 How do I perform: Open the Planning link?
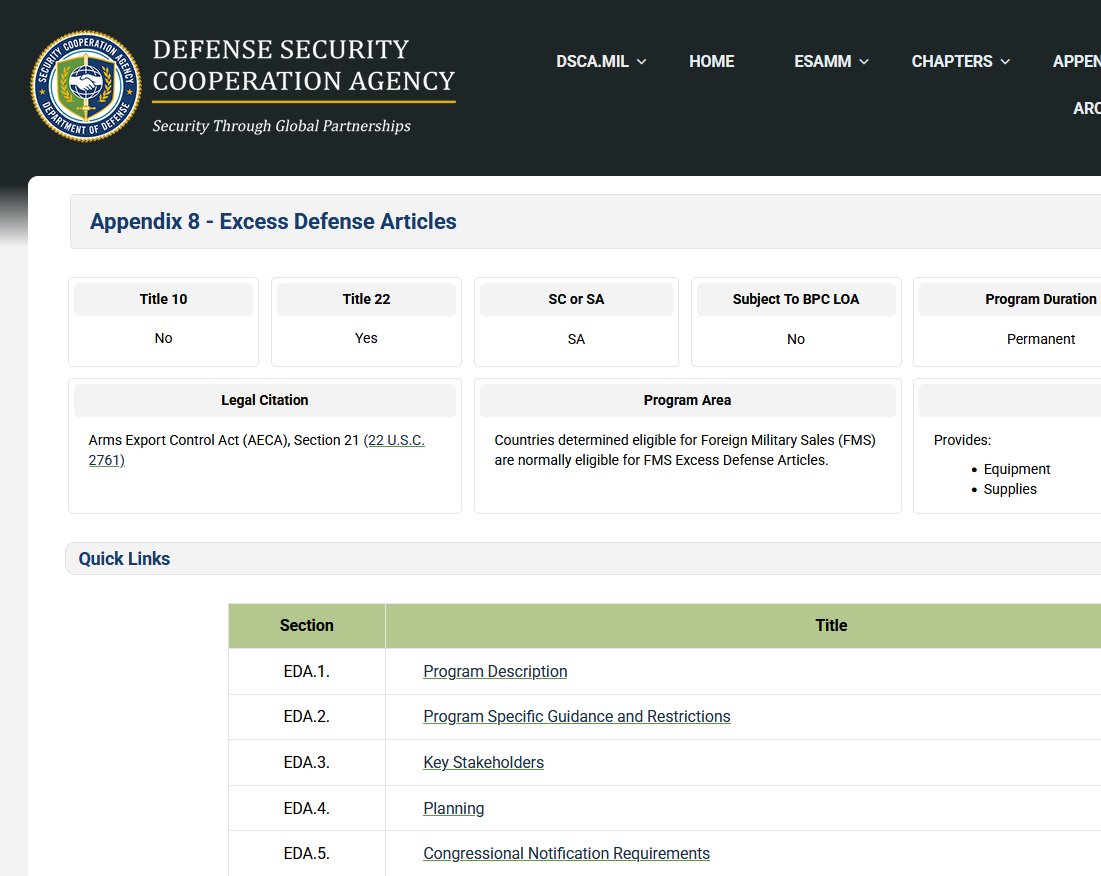pos(454,809)
